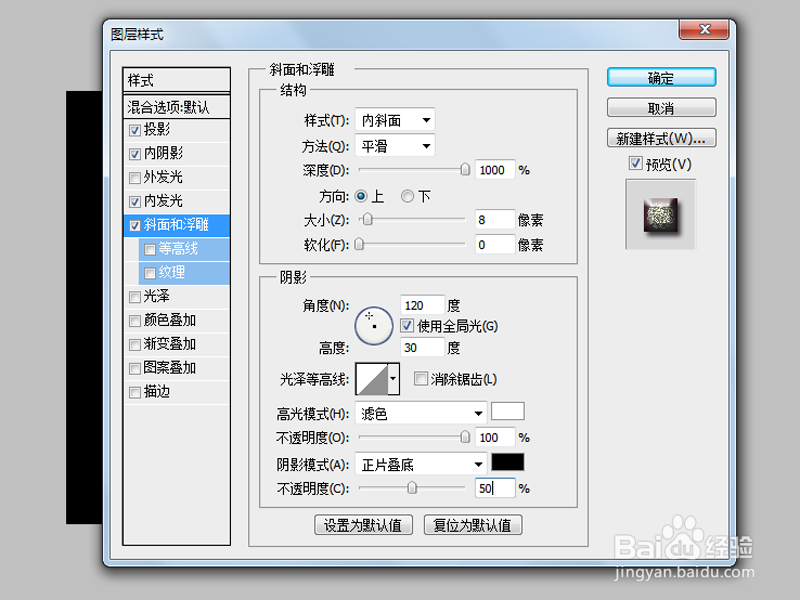Click the style preview thumbnail
800x600 pixels.
pyautogui.click(x=661, y=215)
